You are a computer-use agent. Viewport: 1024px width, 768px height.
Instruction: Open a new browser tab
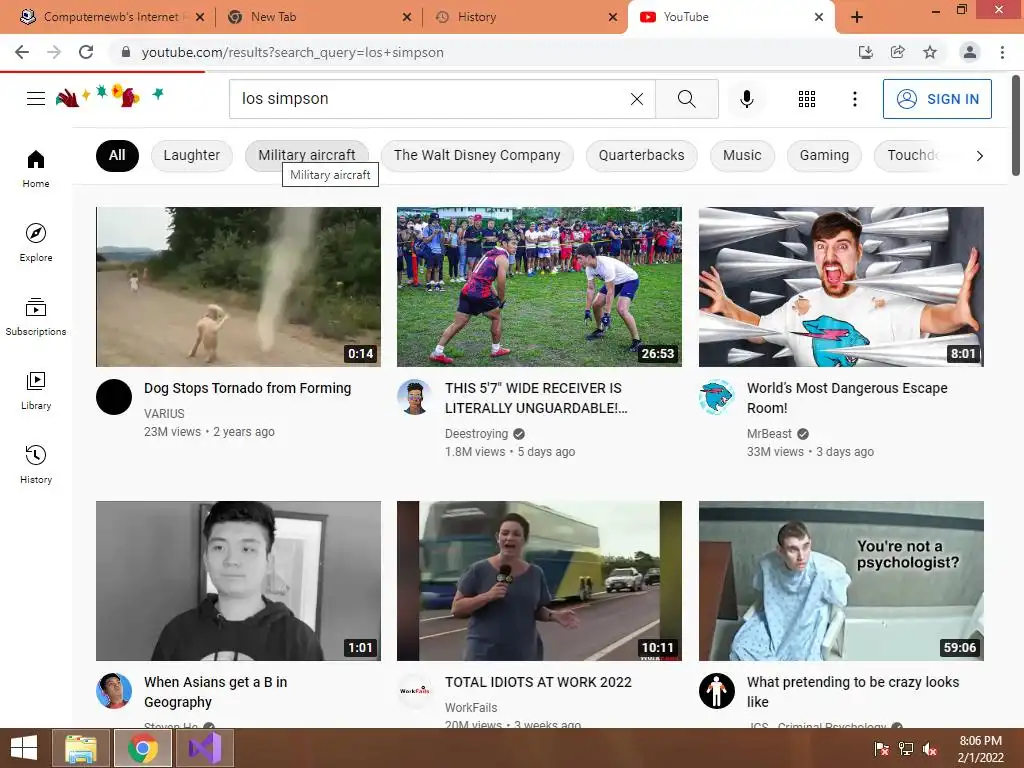(x=857, y=17)
